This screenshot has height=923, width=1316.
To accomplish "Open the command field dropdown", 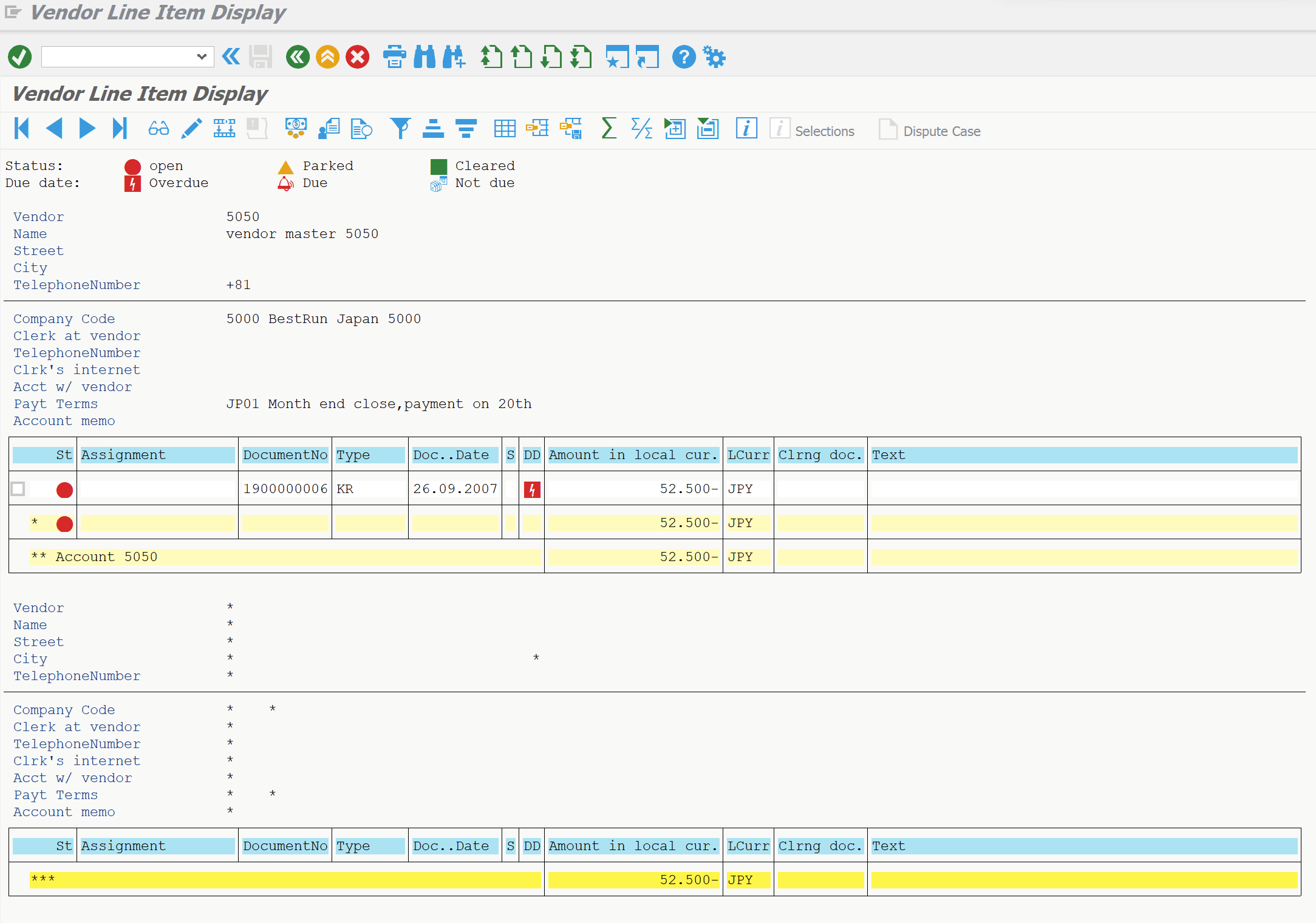I will click(x=202, y=56).
